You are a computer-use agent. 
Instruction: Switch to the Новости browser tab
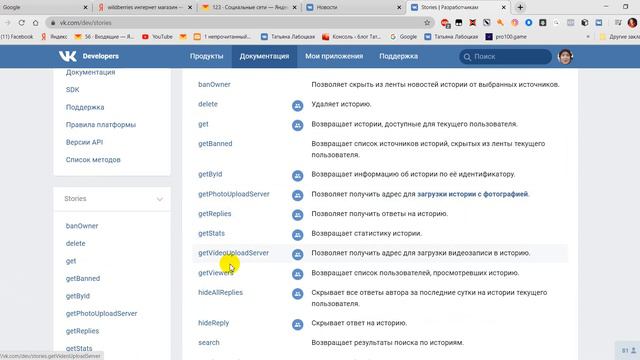point(352,7)
